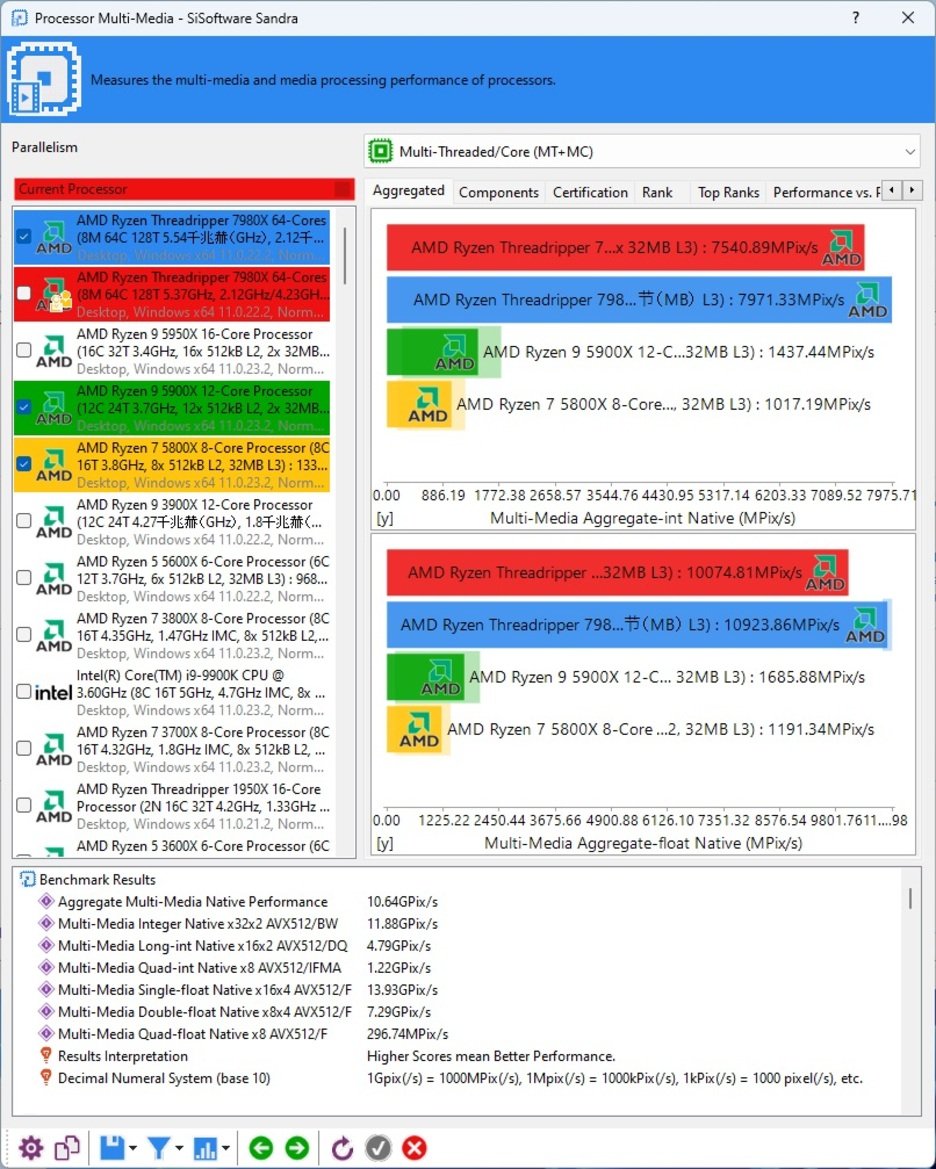Click the blue funnel Filter icon

[x=158, y=1147]
